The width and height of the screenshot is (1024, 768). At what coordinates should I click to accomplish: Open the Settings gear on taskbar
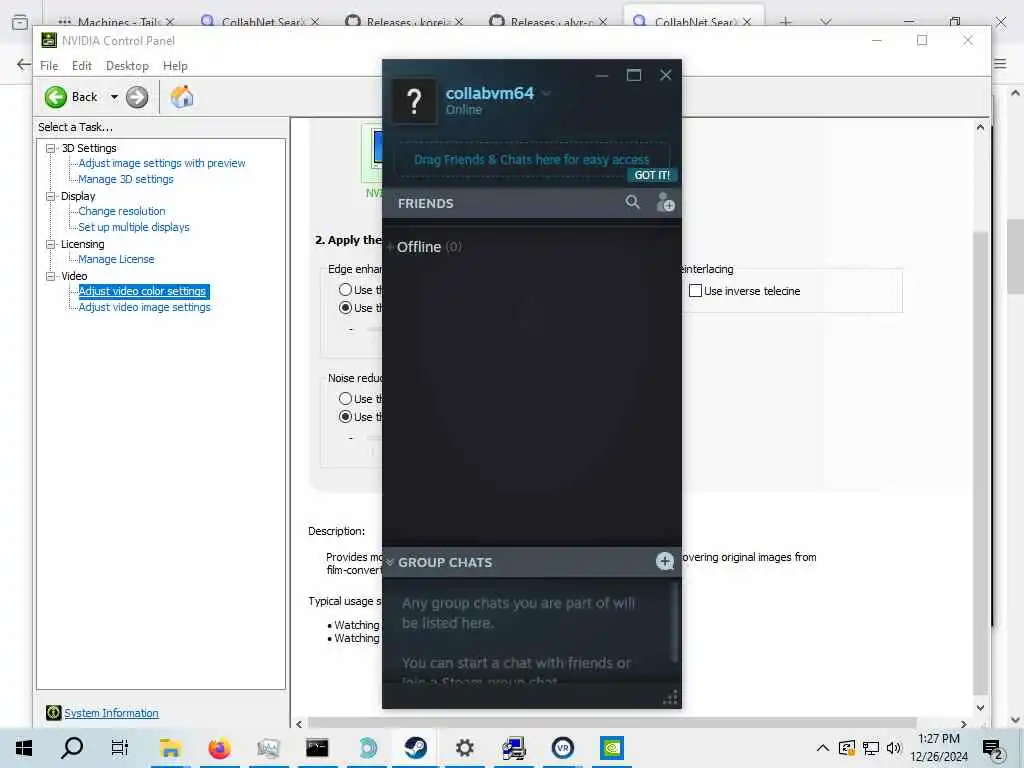464,748
